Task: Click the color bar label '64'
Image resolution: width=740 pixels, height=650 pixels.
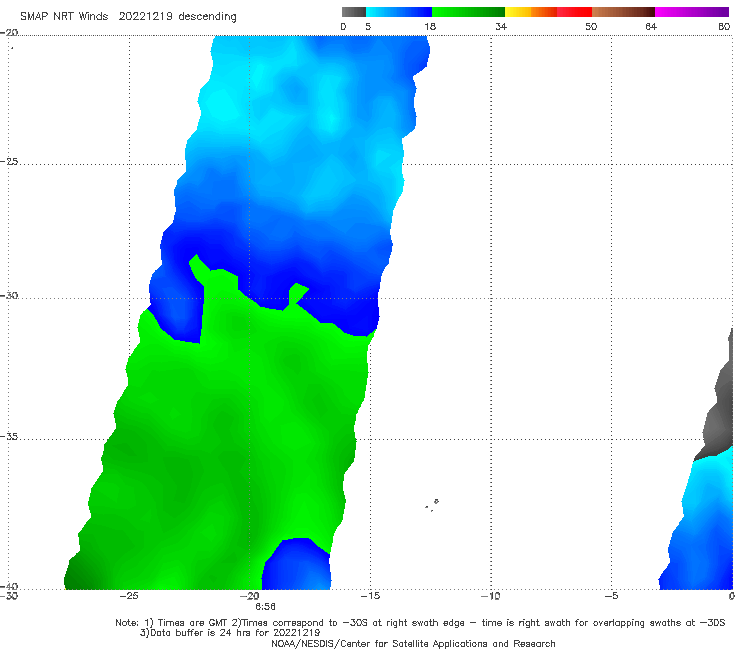Action: click(x=651, y=26)
